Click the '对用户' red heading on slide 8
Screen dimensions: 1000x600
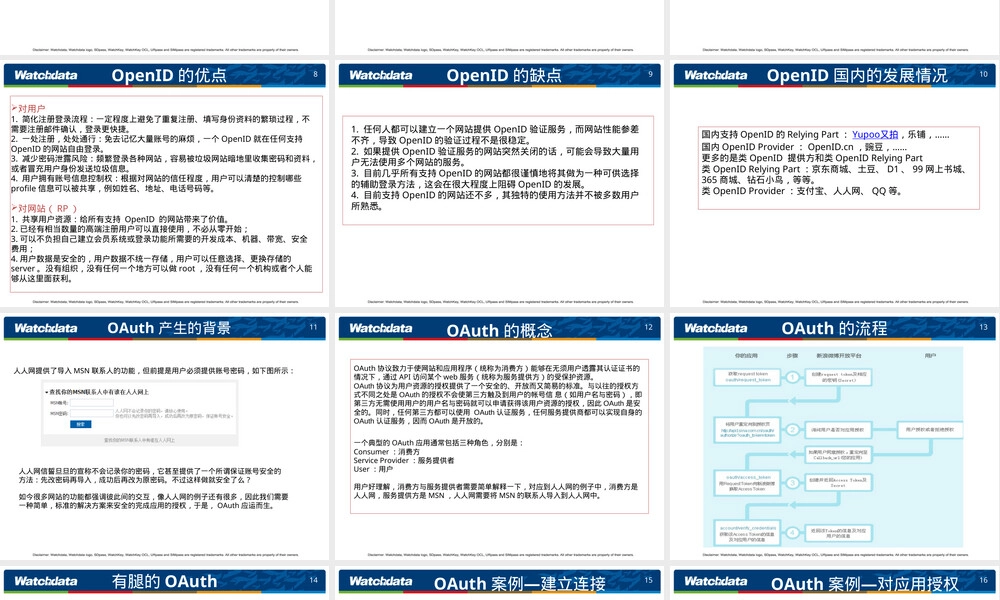click(28, 108)
